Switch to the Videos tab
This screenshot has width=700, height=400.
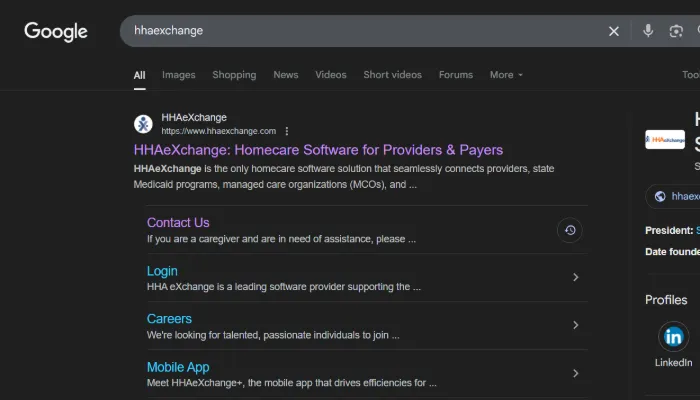click(331, 75)
